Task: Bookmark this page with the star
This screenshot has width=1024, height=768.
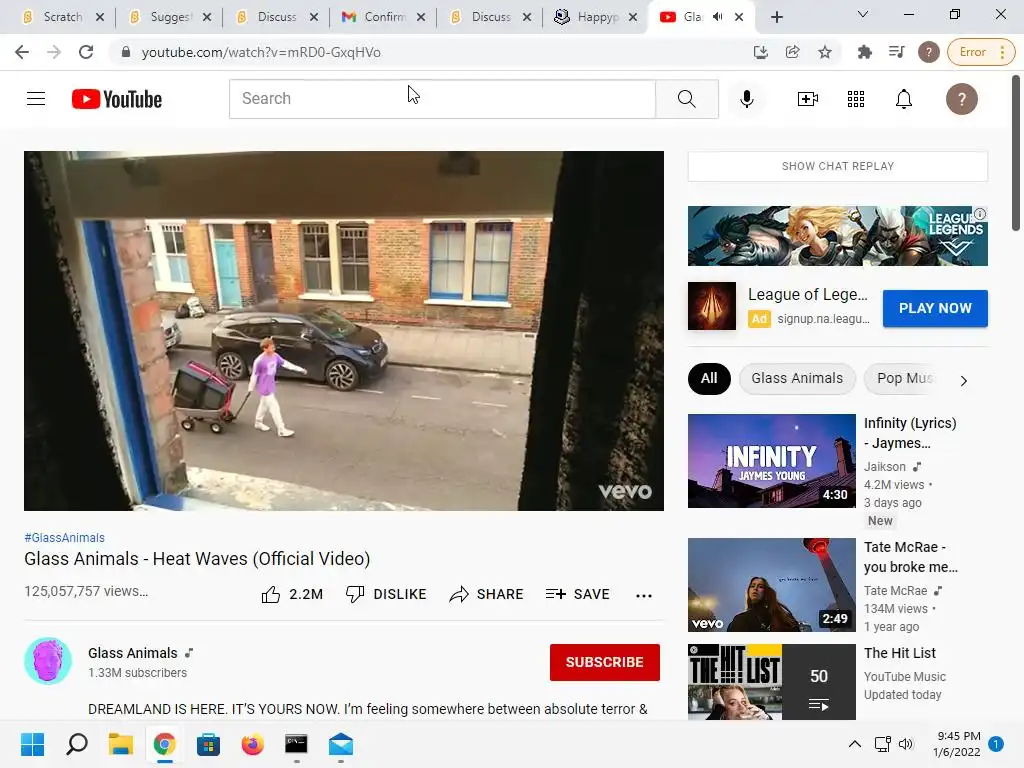Action: tap(825, 52)
